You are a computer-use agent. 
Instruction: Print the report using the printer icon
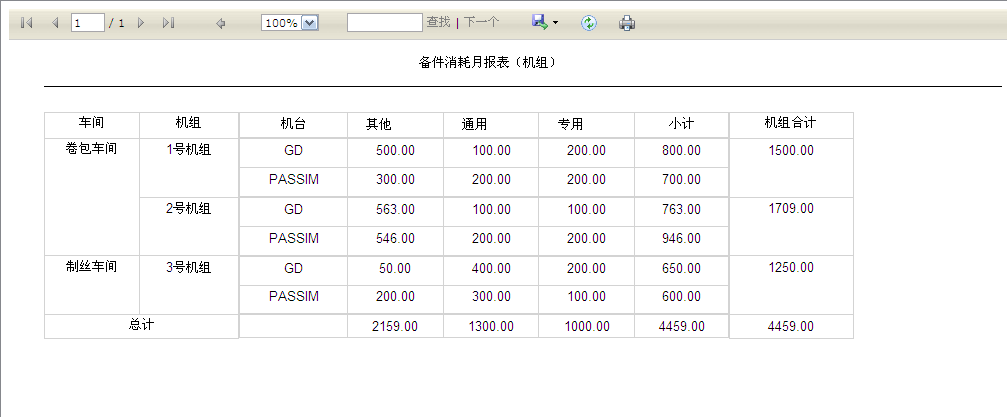pos(627,23)
